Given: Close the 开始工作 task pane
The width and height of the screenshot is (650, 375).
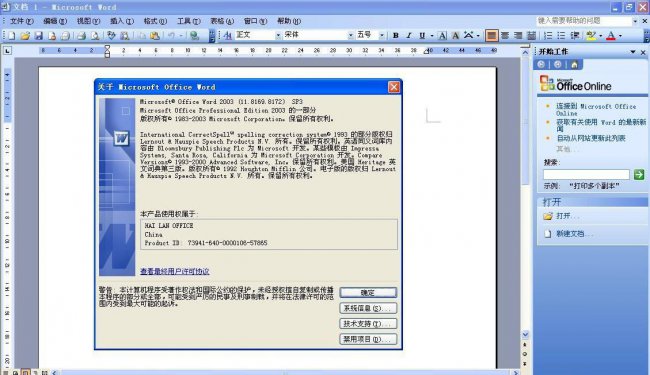Looking at the screenshot, I should tap(643, 52).
